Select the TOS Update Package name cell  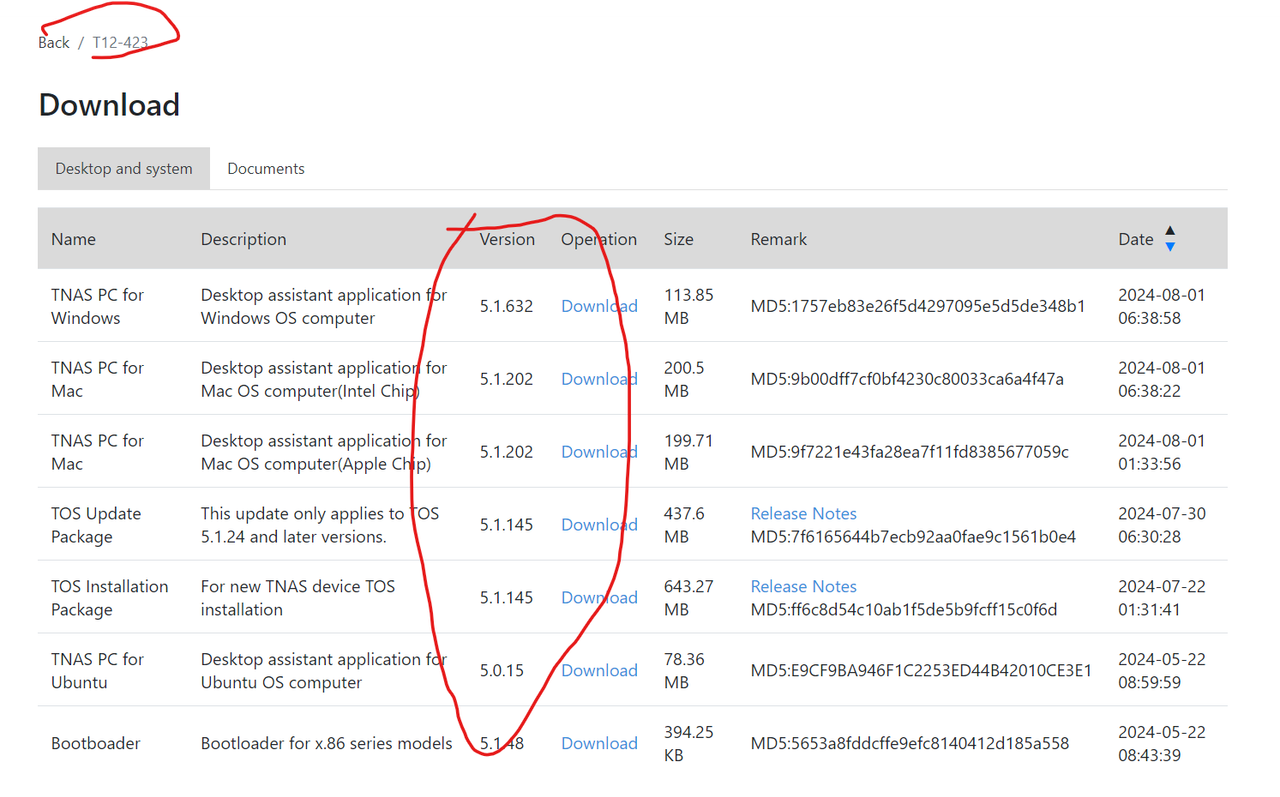[96, 525]
